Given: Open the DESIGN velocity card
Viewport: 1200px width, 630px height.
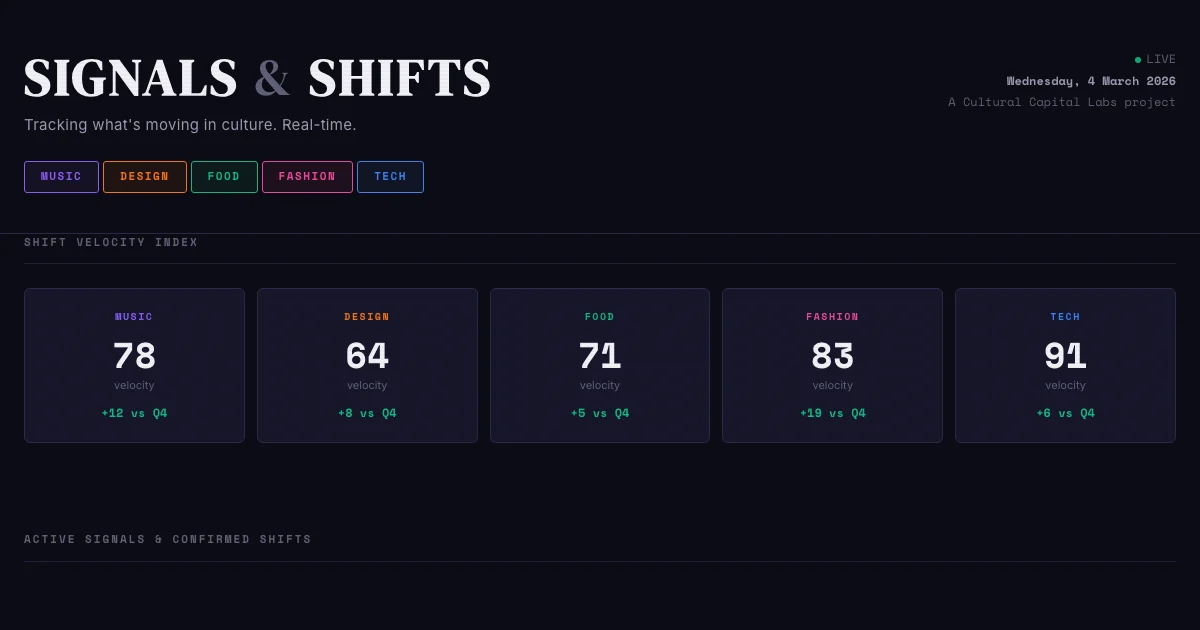Looking at the screenshot, I should tap(367, 365).
